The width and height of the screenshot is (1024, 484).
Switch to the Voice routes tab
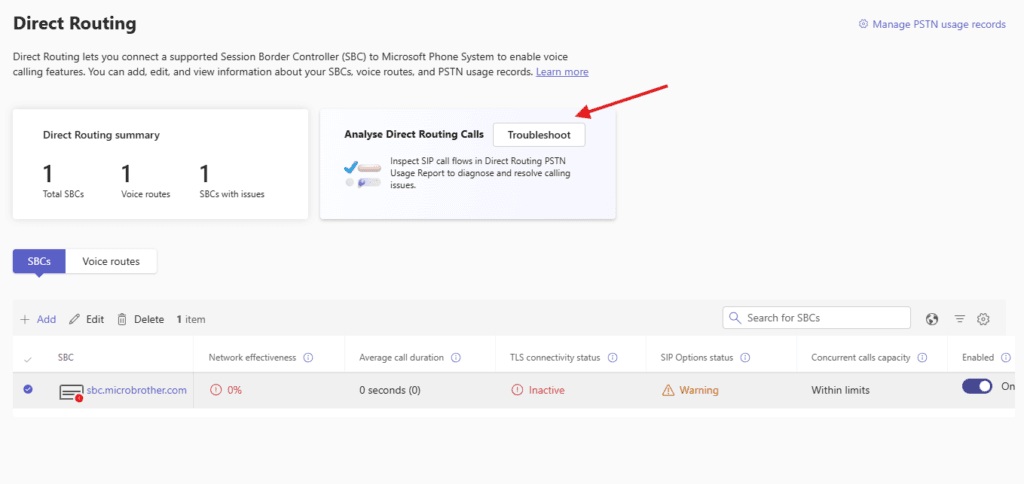111,261
